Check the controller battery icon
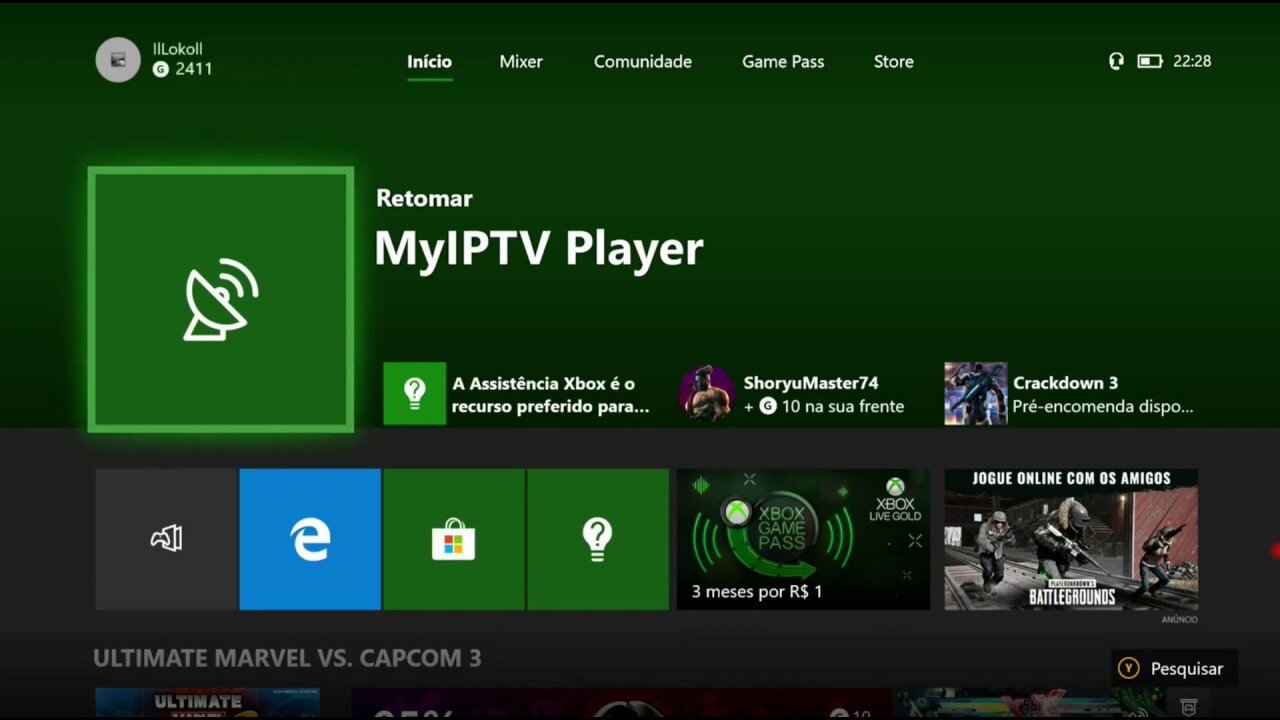The height and width of the screenshot is (720, 1280). (1150, 61)
